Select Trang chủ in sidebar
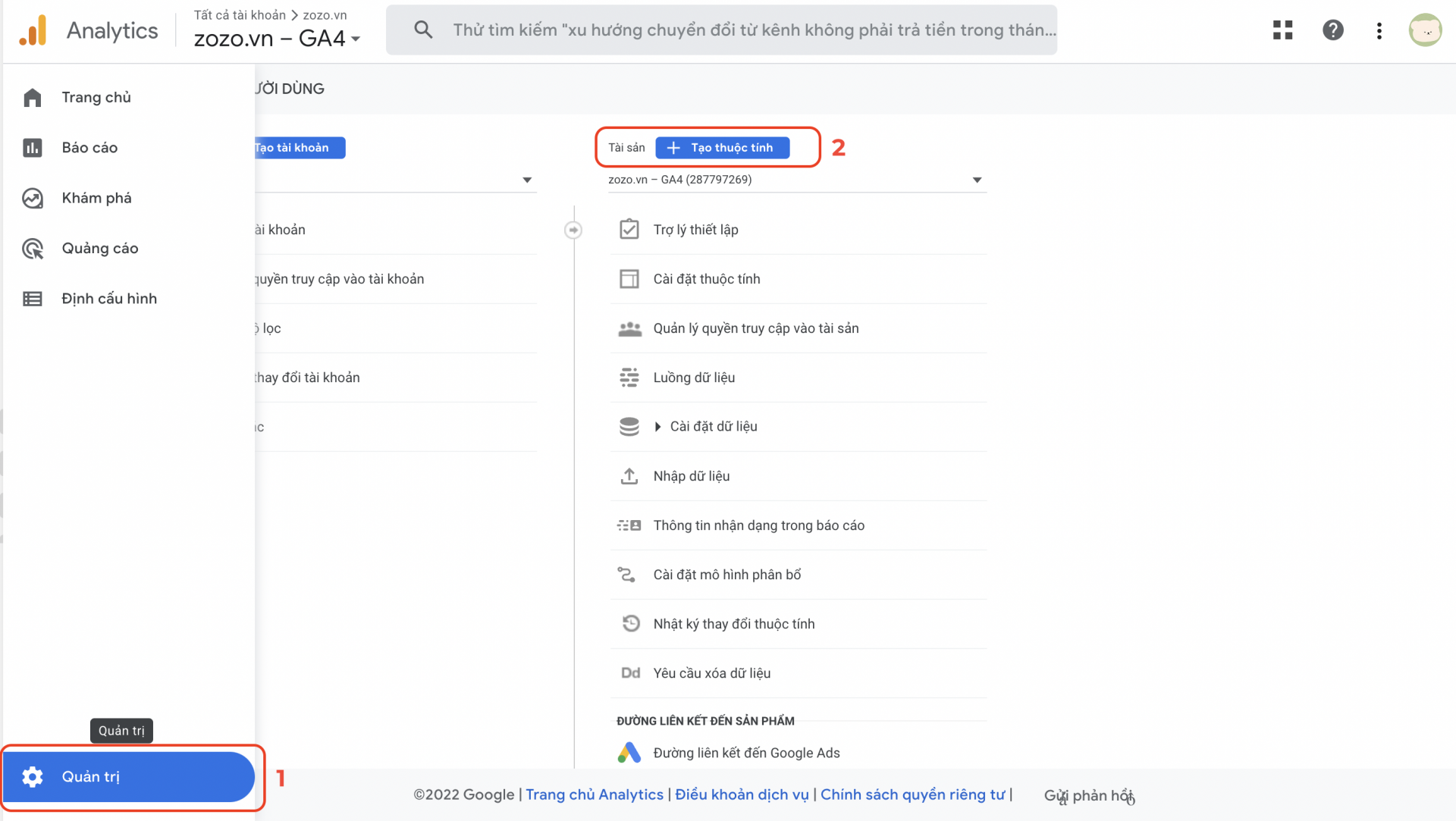 click(96, 98)
